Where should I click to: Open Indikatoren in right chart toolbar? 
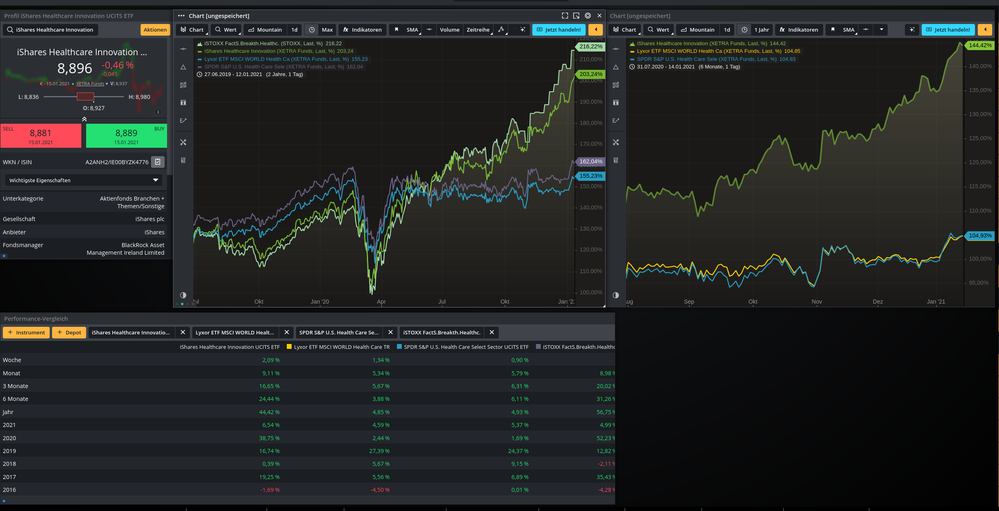coord(798,29)
